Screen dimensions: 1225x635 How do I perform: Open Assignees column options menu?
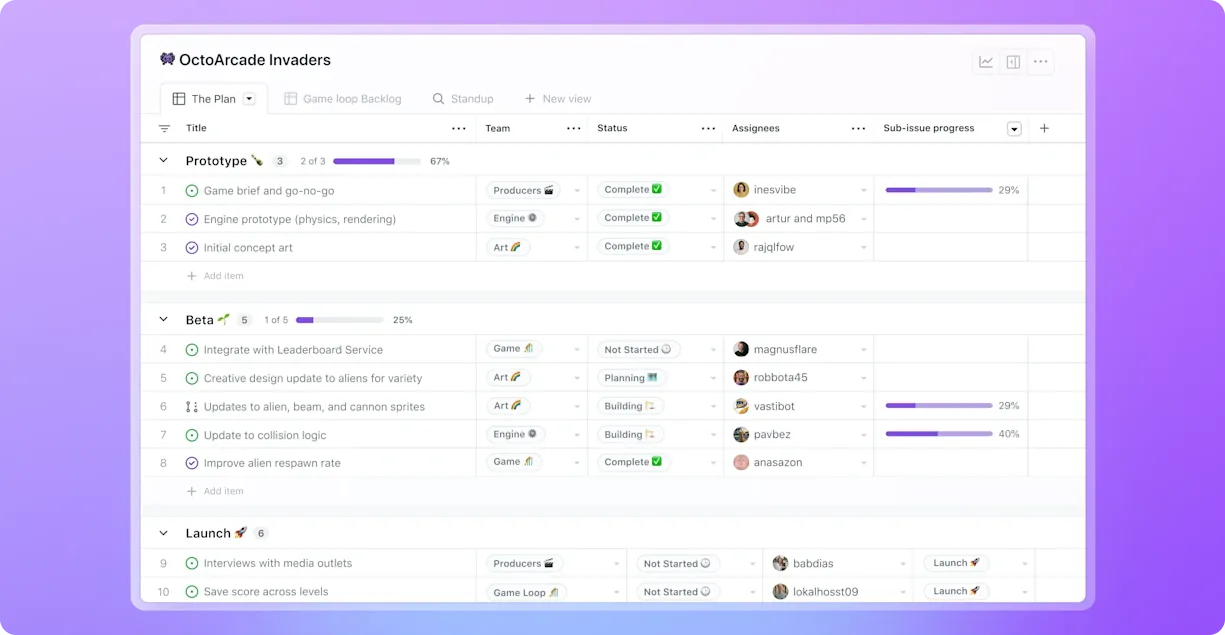[858, 128]
